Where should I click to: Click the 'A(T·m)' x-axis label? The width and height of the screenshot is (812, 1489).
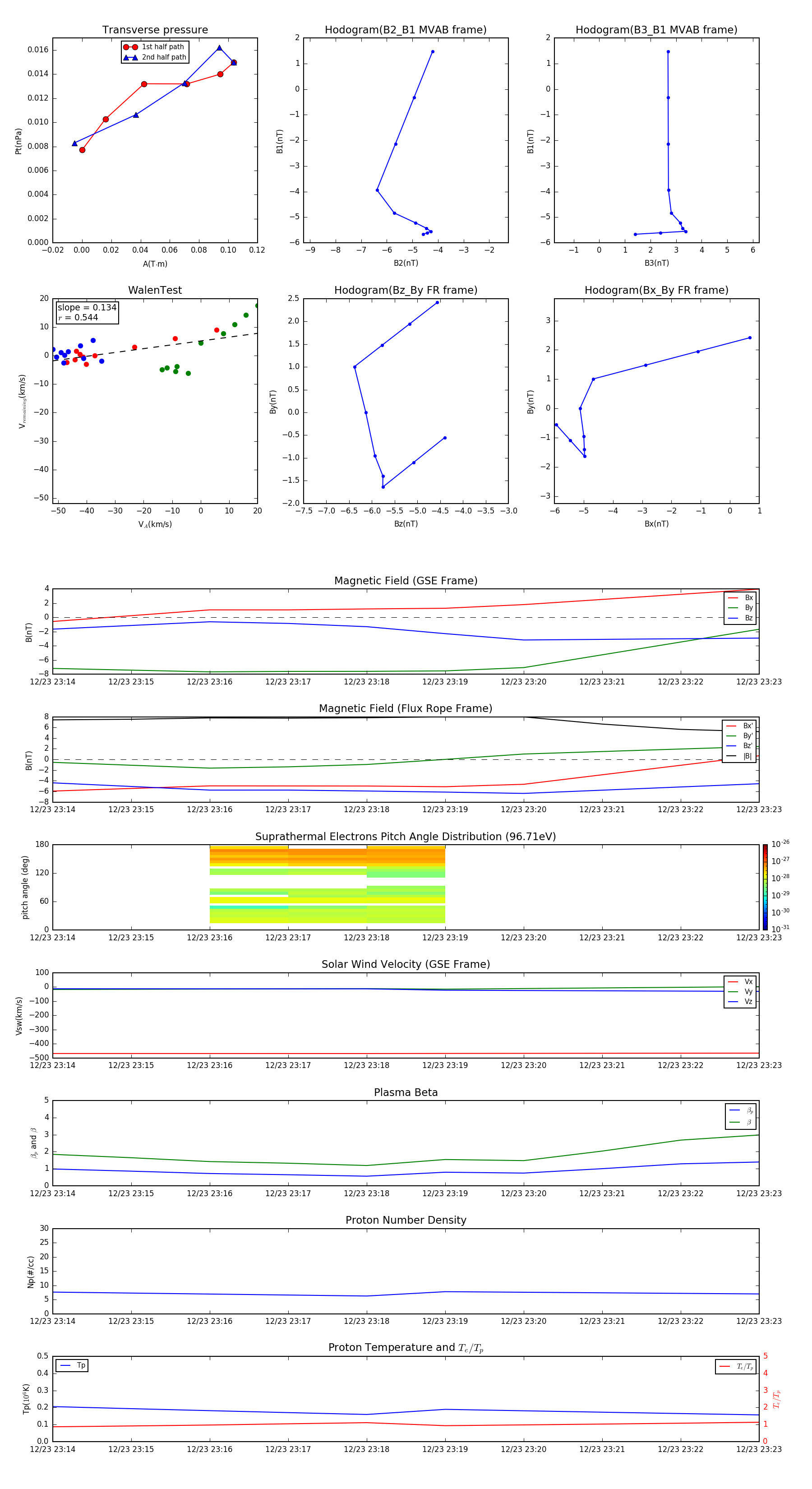pos(155,264)
